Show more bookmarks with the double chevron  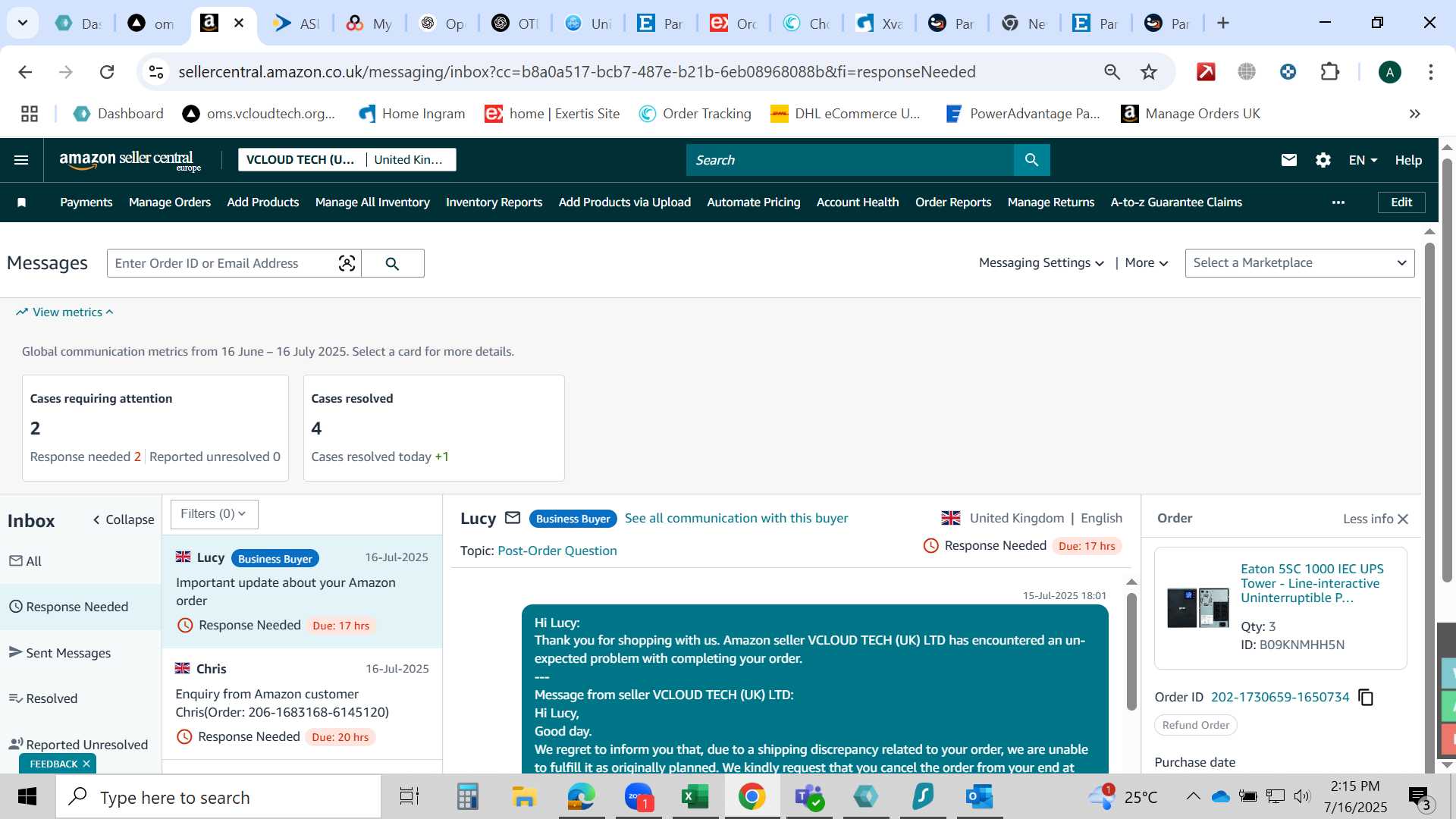(x=1414, y=114)
